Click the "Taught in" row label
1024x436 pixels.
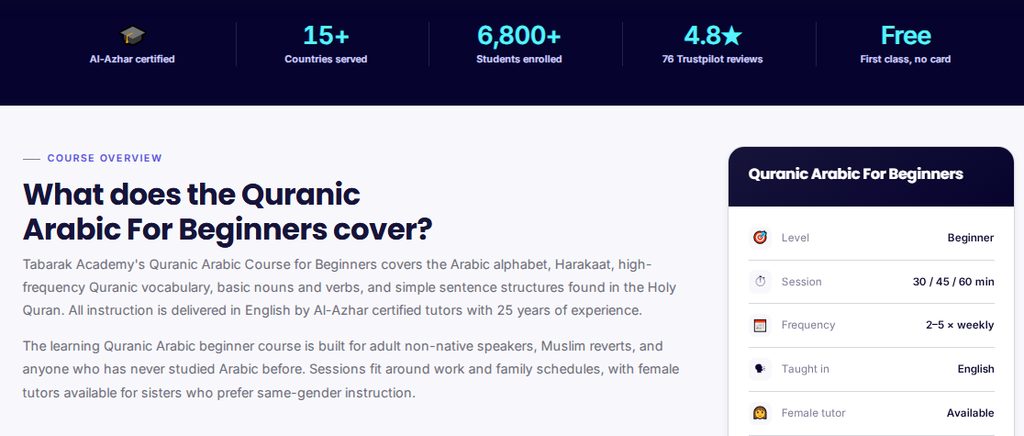point(805,369)
